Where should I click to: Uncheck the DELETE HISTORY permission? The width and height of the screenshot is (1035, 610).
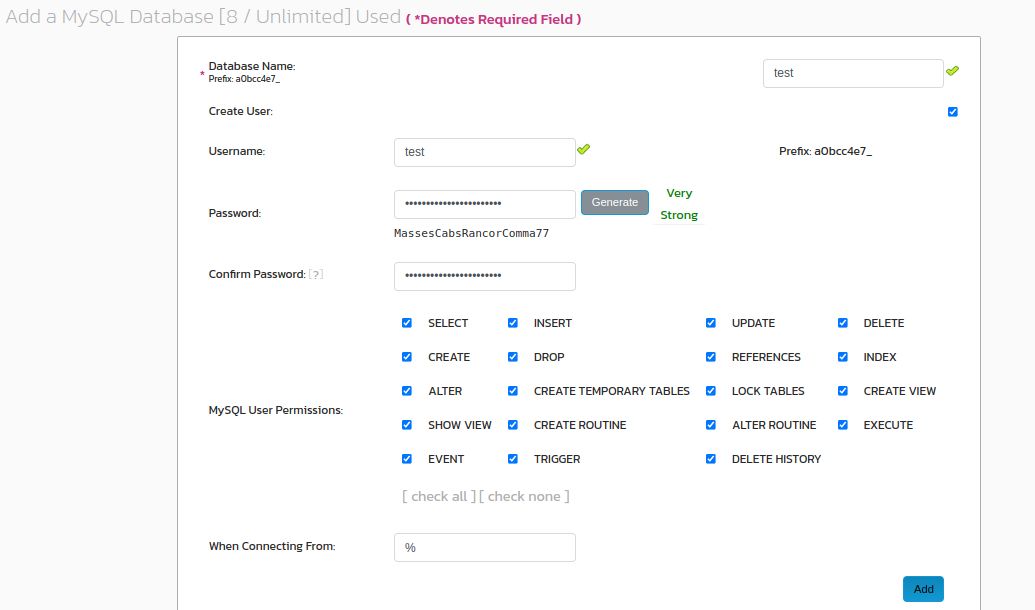(x=711, y=458)
